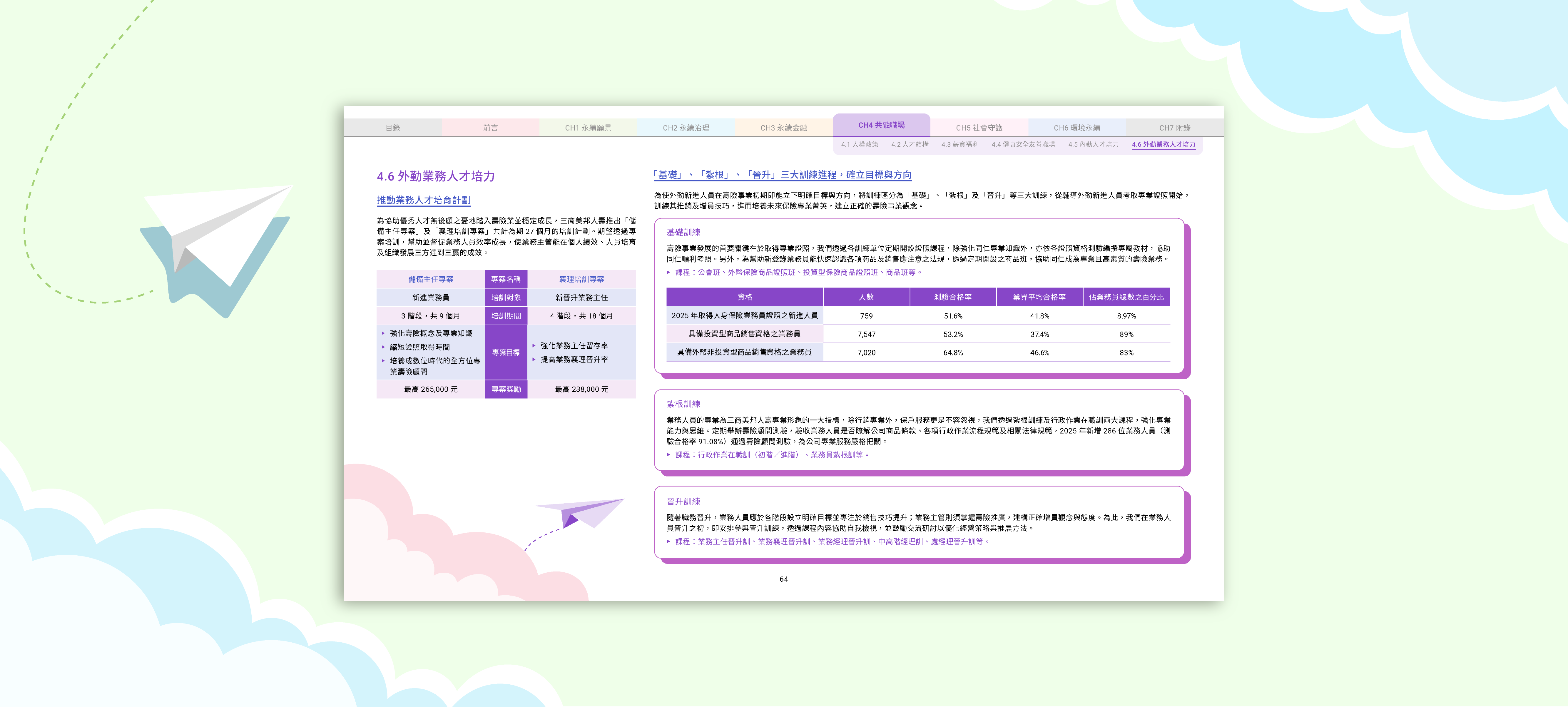Click the 7,020 人數 cell

click(866, 352)
